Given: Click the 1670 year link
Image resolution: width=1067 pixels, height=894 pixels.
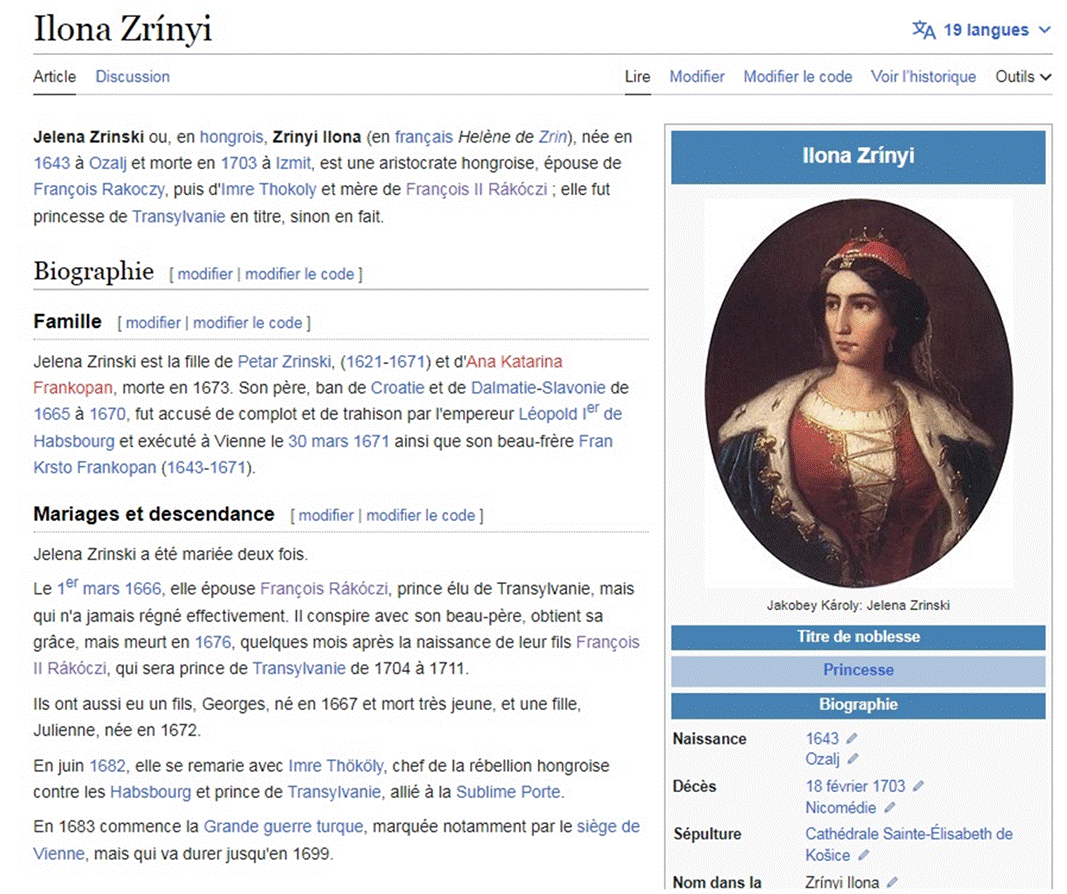Looking at the screenshot, I should [108, 414].
